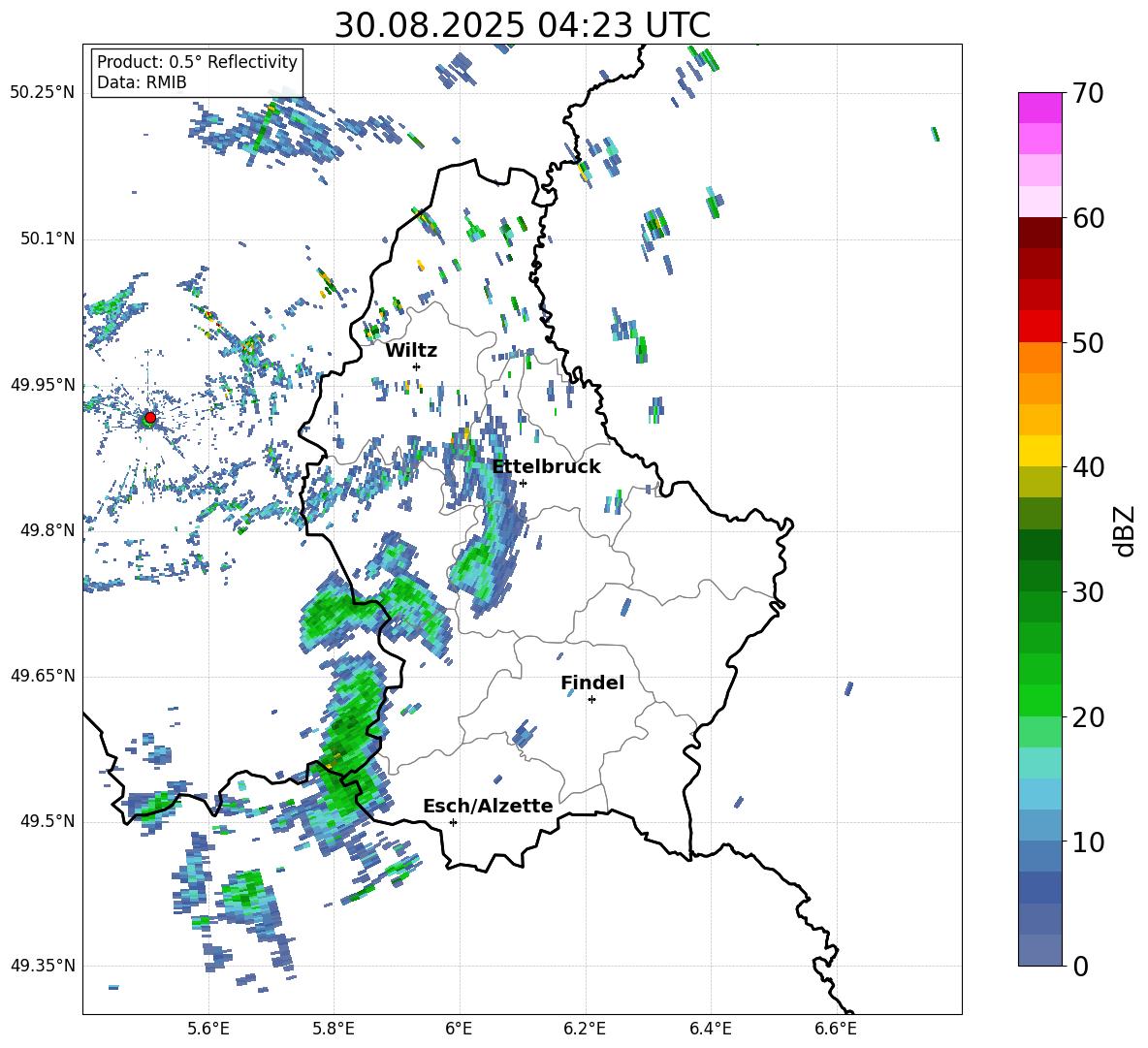This screenshot has width=1148, height=1048.
Task: Click the Esch/Alzette city label
Action: point(488,806)
